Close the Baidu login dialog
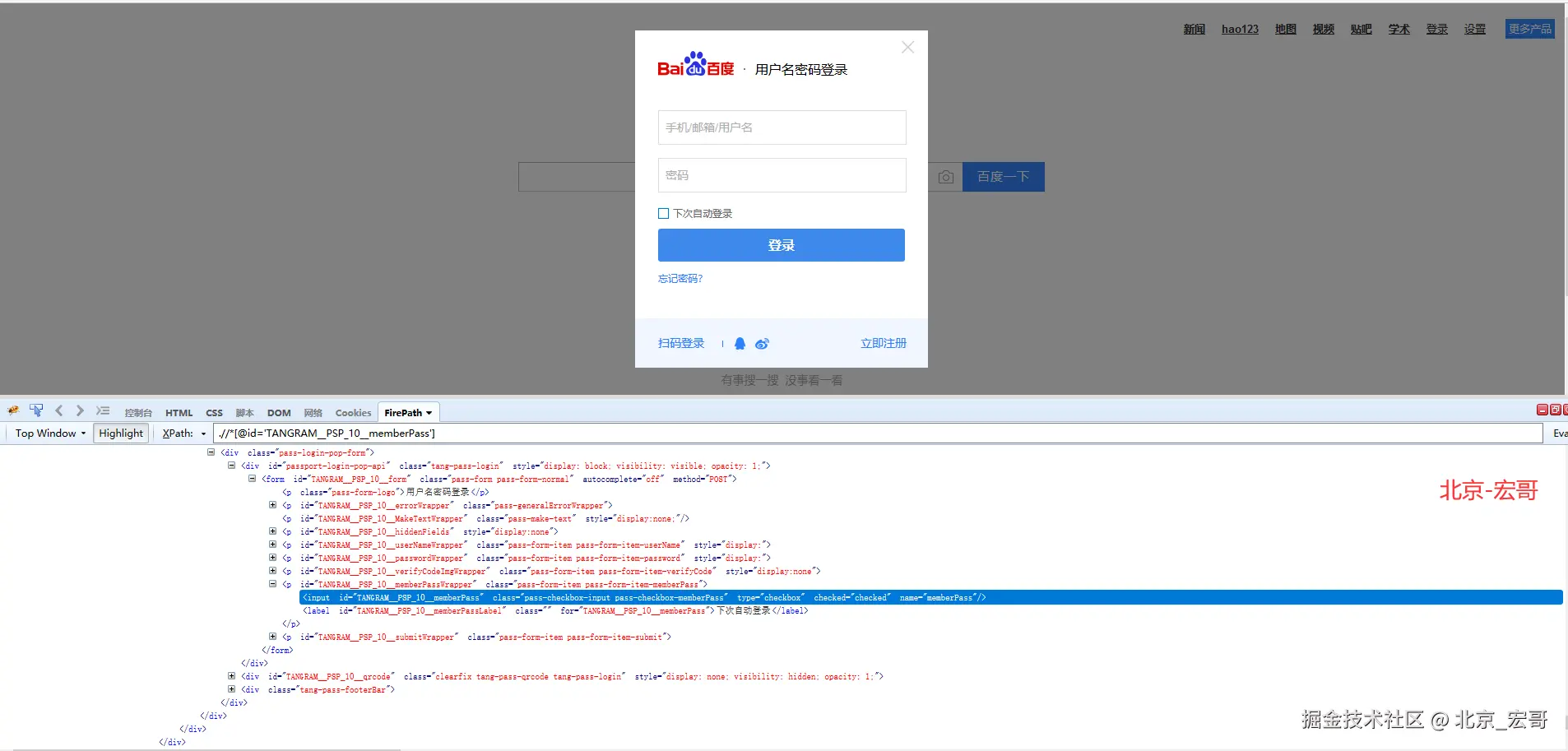Screen dimensions: 1568x751 click(x=907, y=48)
